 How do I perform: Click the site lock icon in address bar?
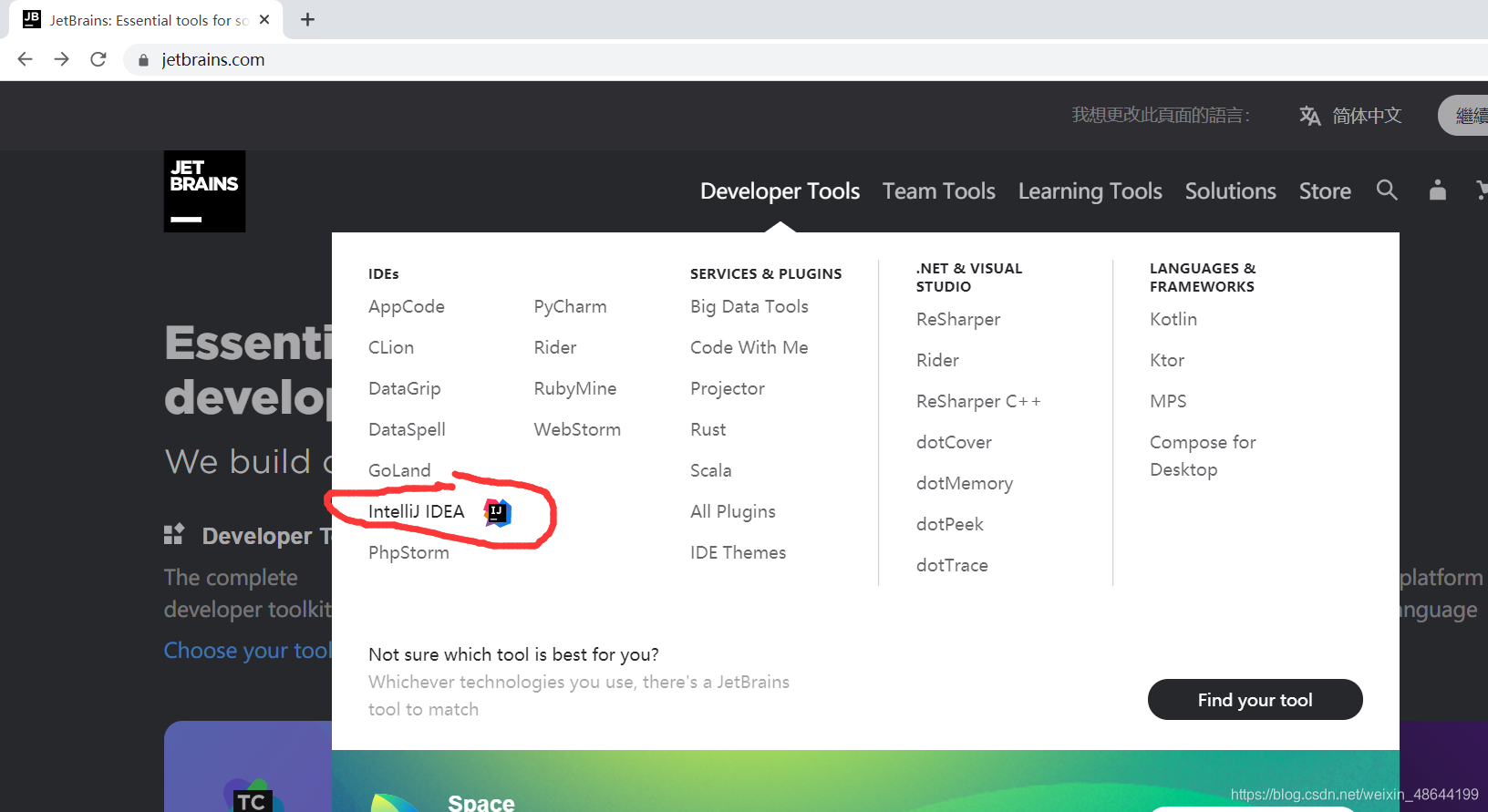[x=143, y=60]
